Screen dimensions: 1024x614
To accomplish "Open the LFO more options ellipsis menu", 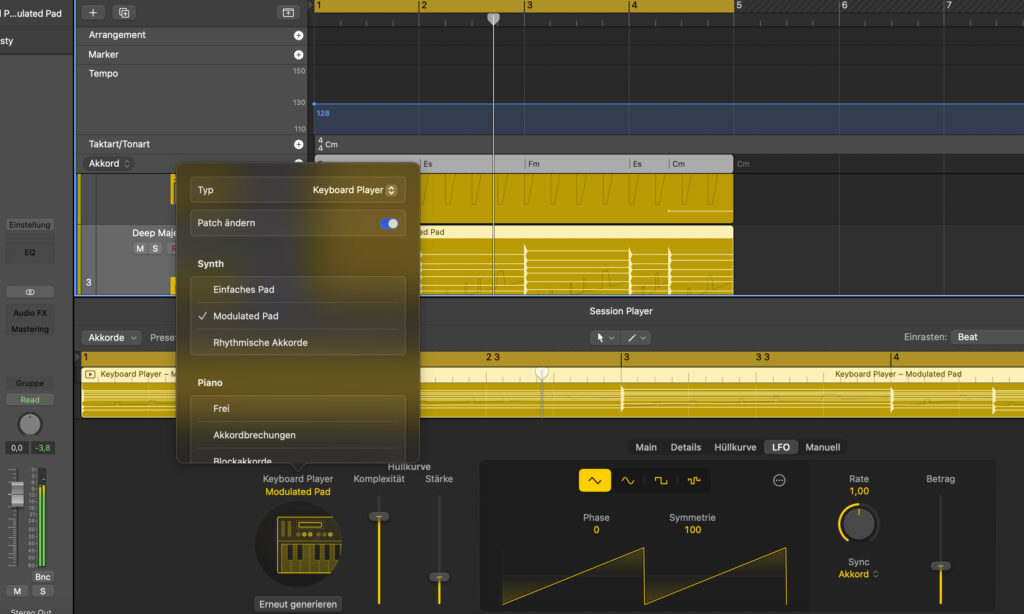I will 779,480.
